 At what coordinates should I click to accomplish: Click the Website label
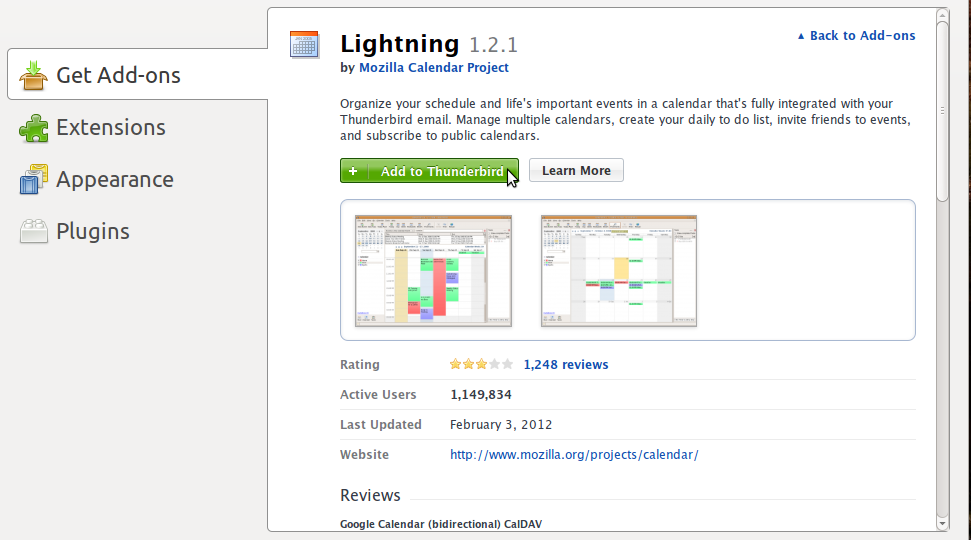[x=364, y=455]
